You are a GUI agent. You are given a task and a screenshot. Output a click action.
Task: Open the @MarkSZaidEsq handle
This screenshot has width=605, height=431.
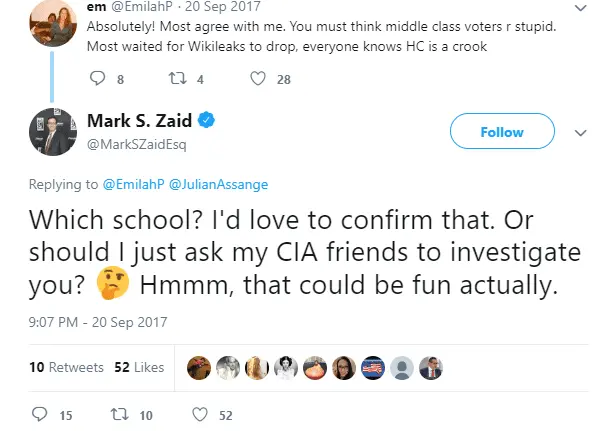pos(136,143)
